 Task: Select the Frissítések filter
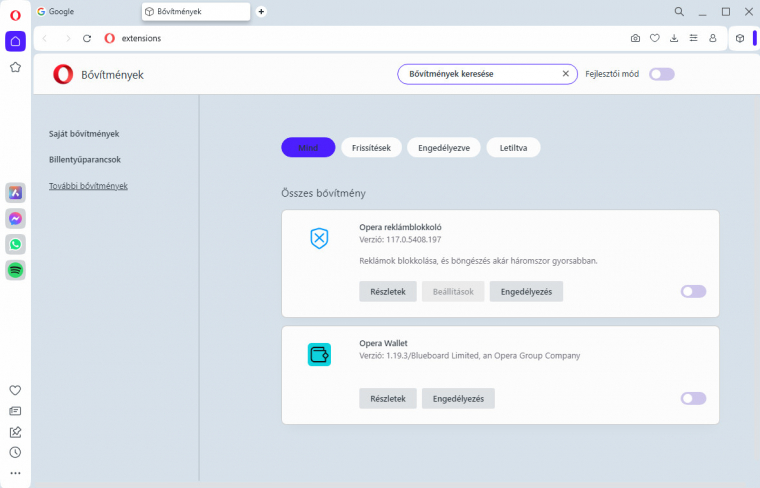click(371, 147)
